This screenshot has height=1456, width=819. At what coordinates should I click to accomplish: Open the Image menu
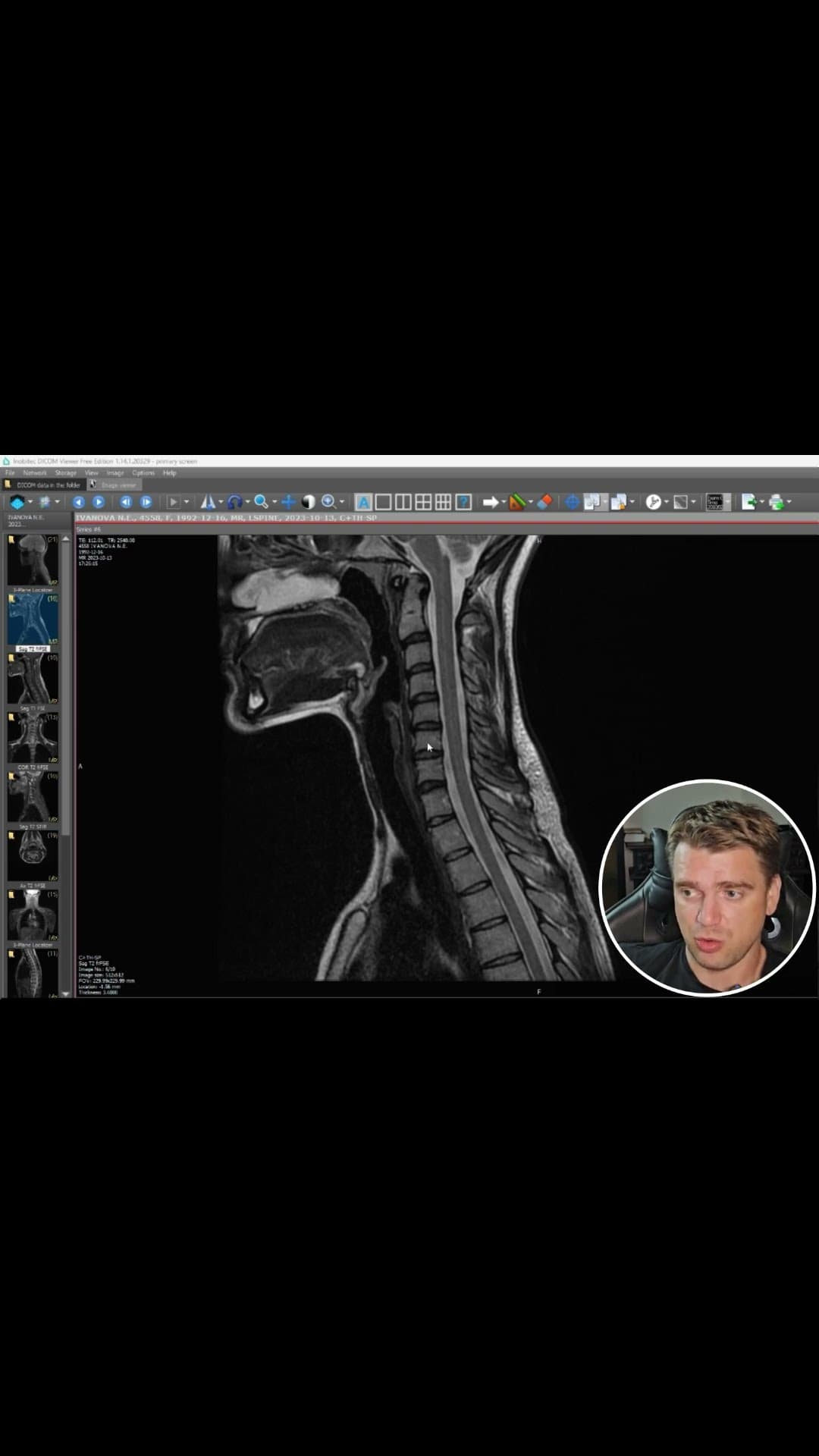click(x=115, y=472)
